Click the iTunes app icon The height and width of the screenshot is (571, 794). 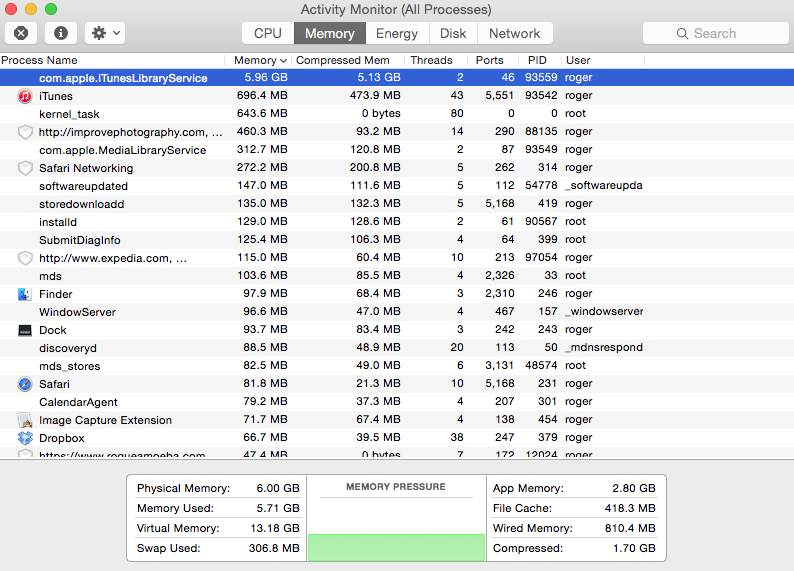pyautogui.click(x=25, y=96)
